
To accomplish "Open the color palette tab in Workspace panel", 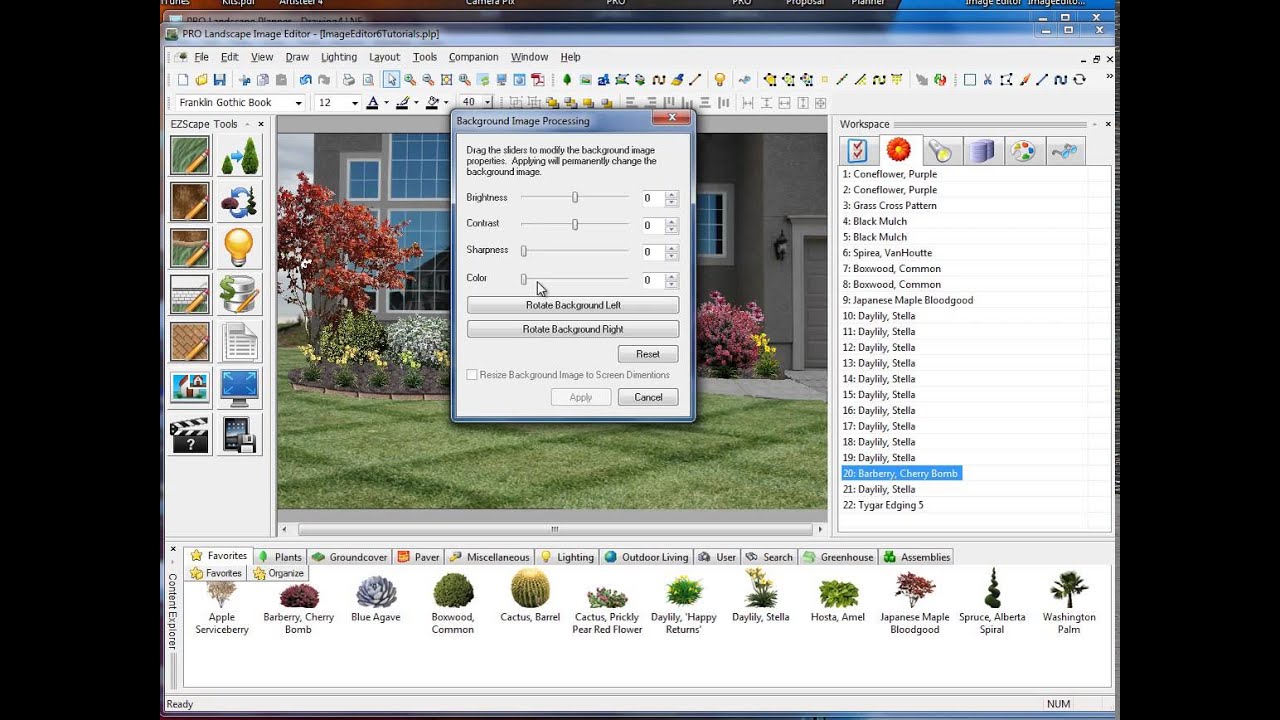I will point(1022,150).
